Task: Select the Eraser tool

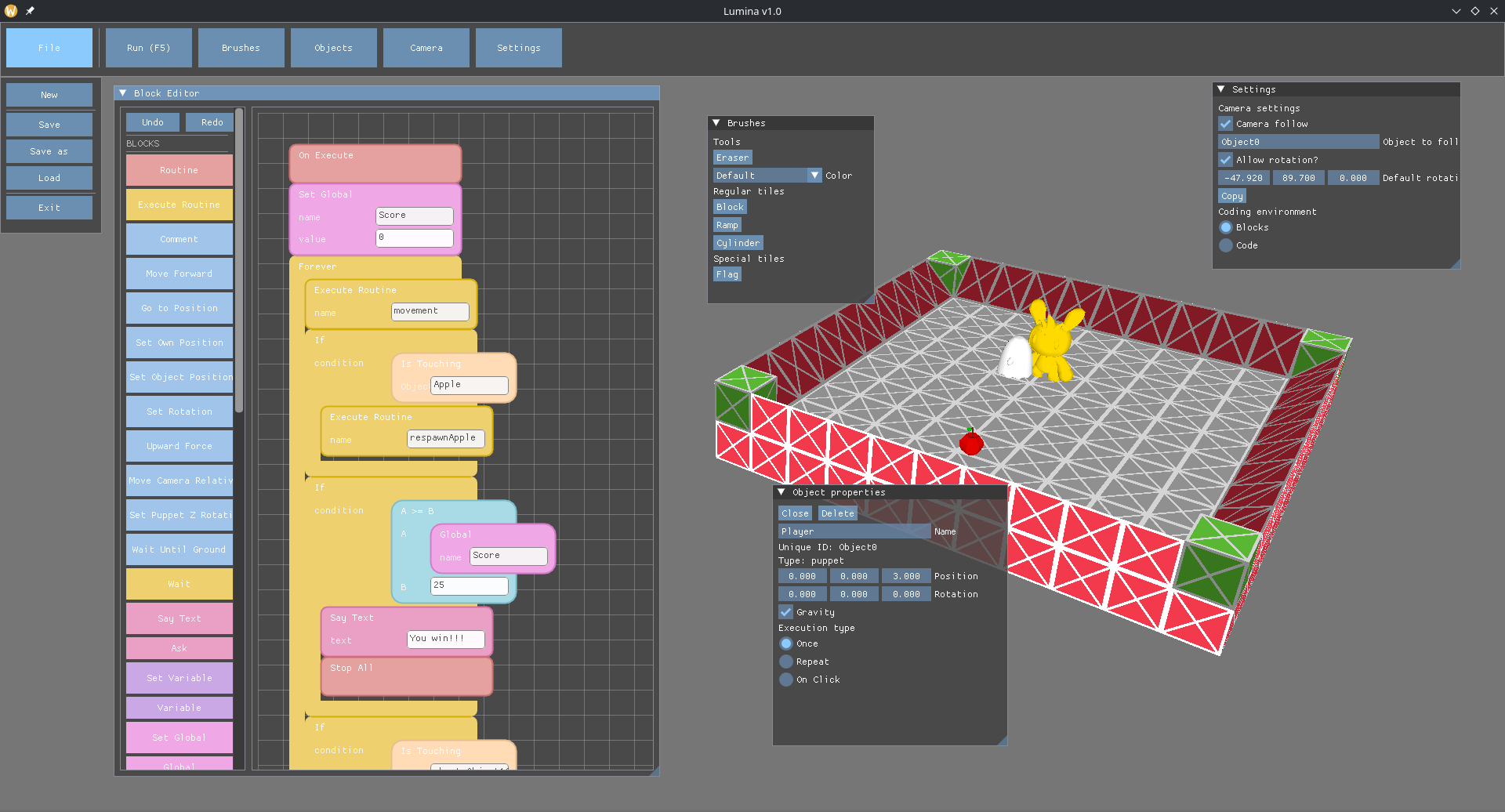Action: 732,158
